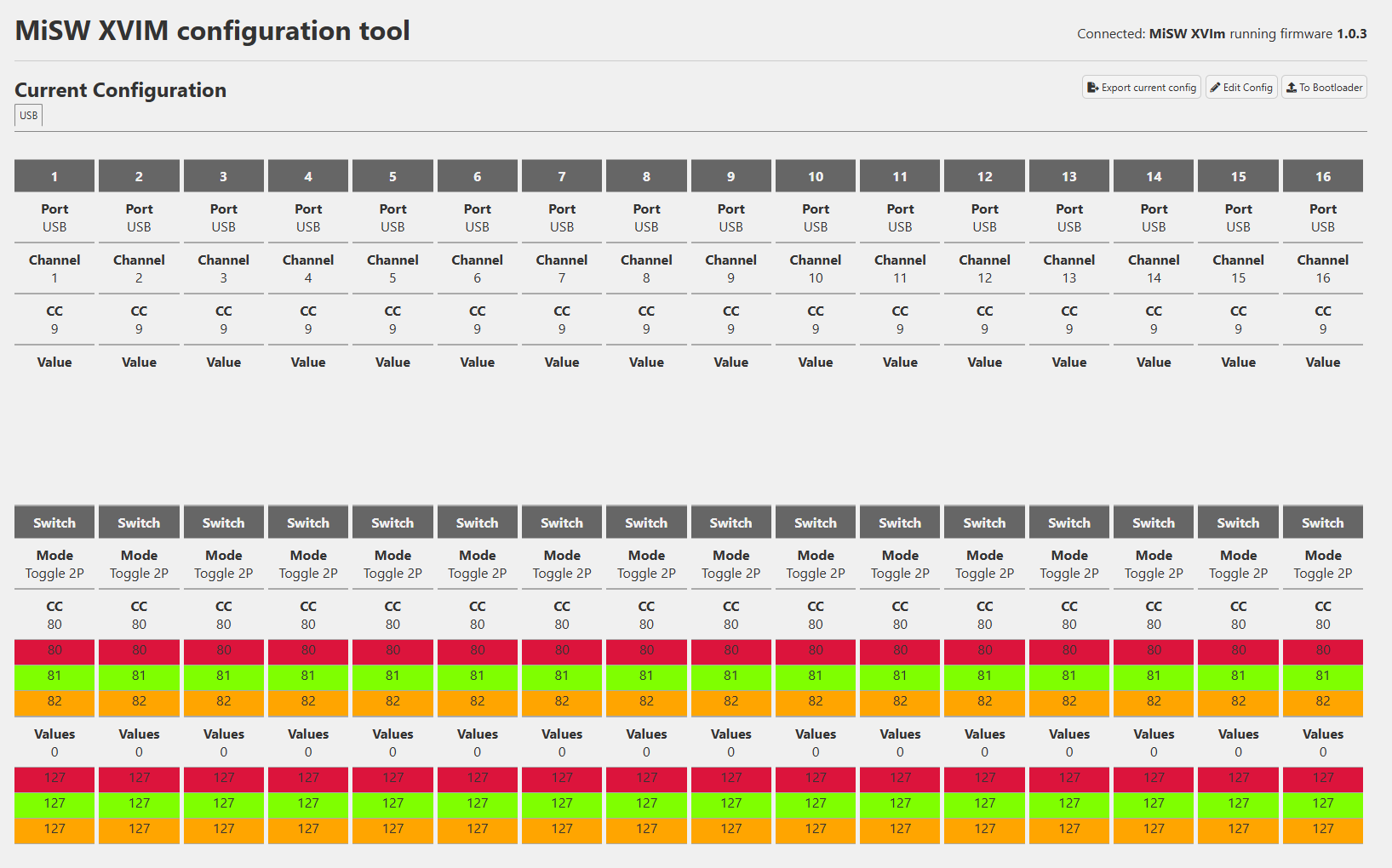The image size is (1392, 868).
Task: Click the Mode Toggle 2P entry under column 5
Action: [x=392, y=564]
